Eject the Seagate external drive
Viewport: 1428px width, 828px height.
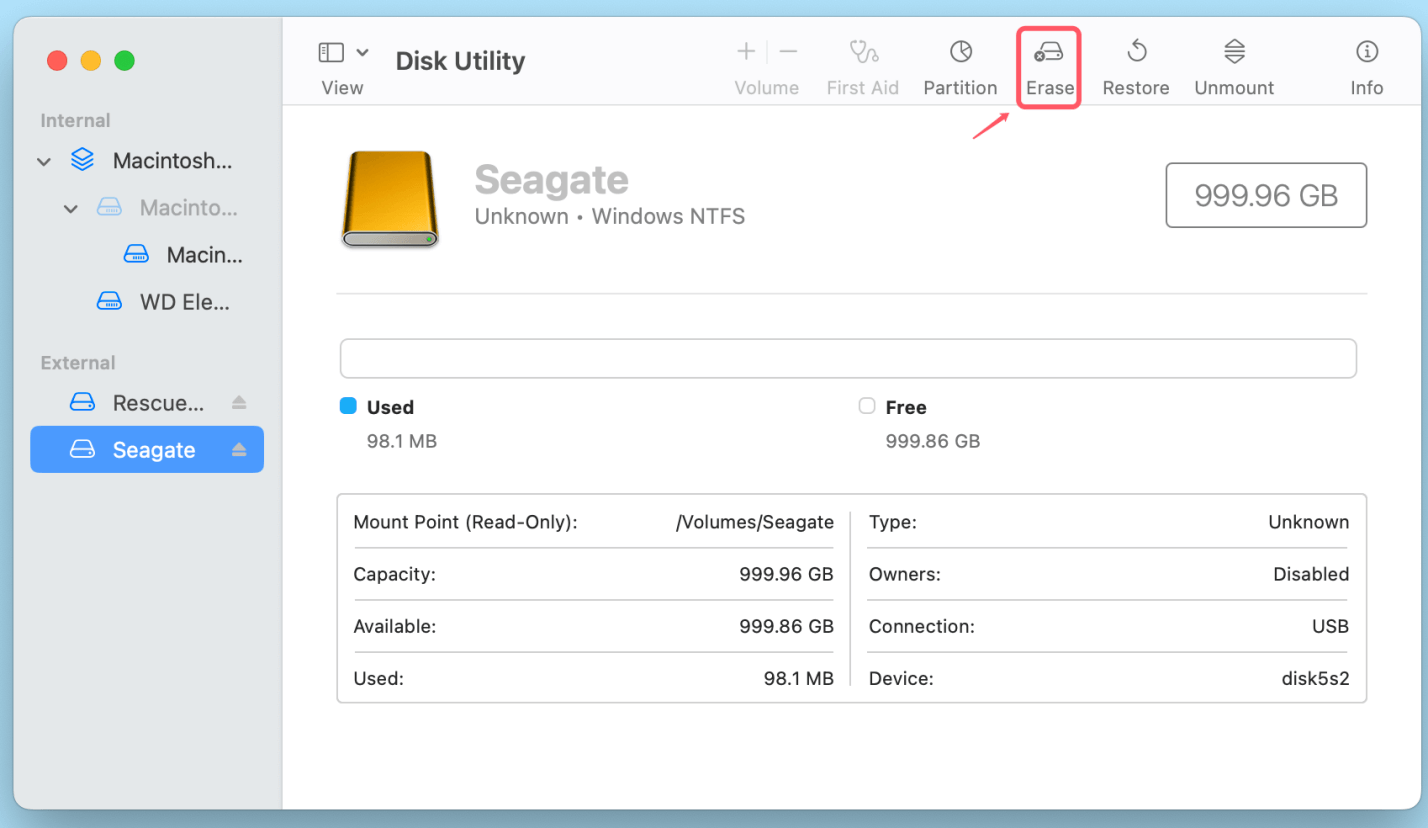click(239, 449)
